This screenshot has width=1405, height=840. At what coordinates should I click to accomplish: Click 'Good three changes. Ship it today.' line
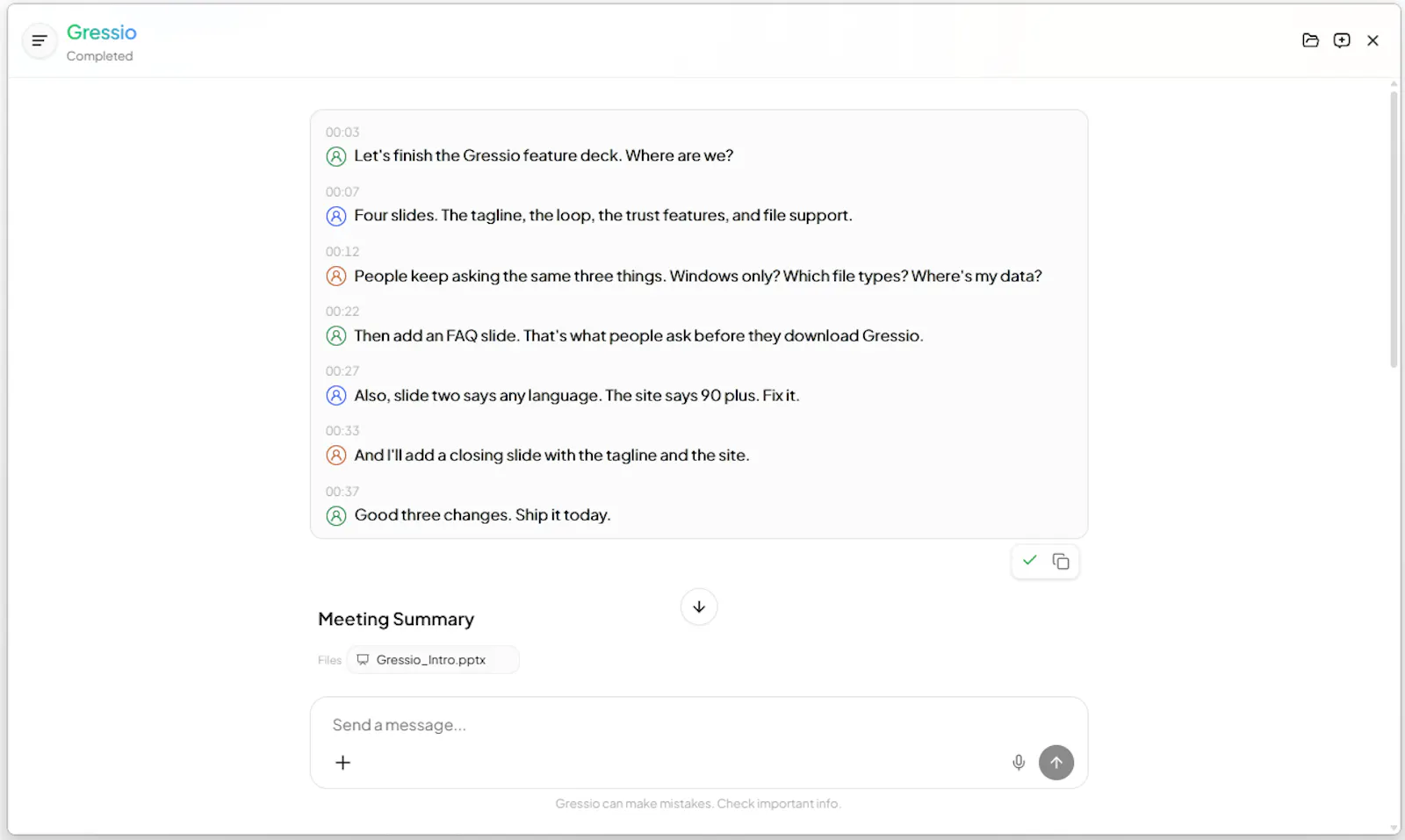482,515
